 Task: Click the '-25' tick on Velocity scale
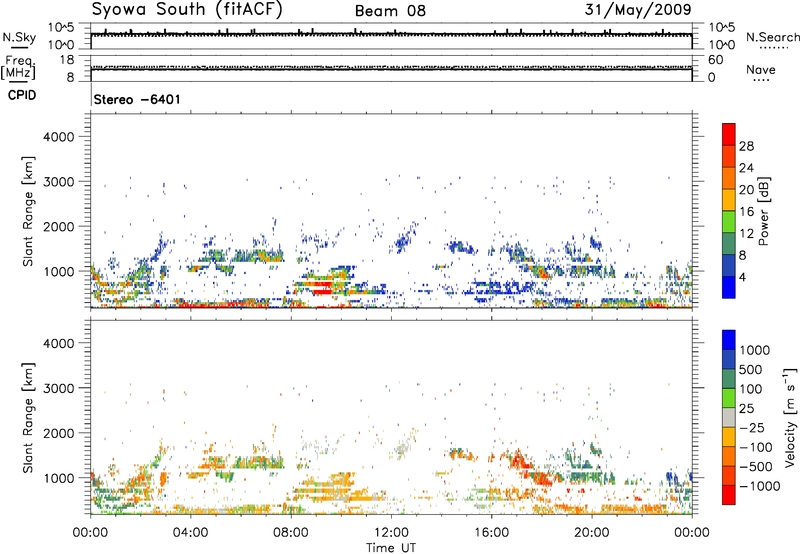click(752, 427)
